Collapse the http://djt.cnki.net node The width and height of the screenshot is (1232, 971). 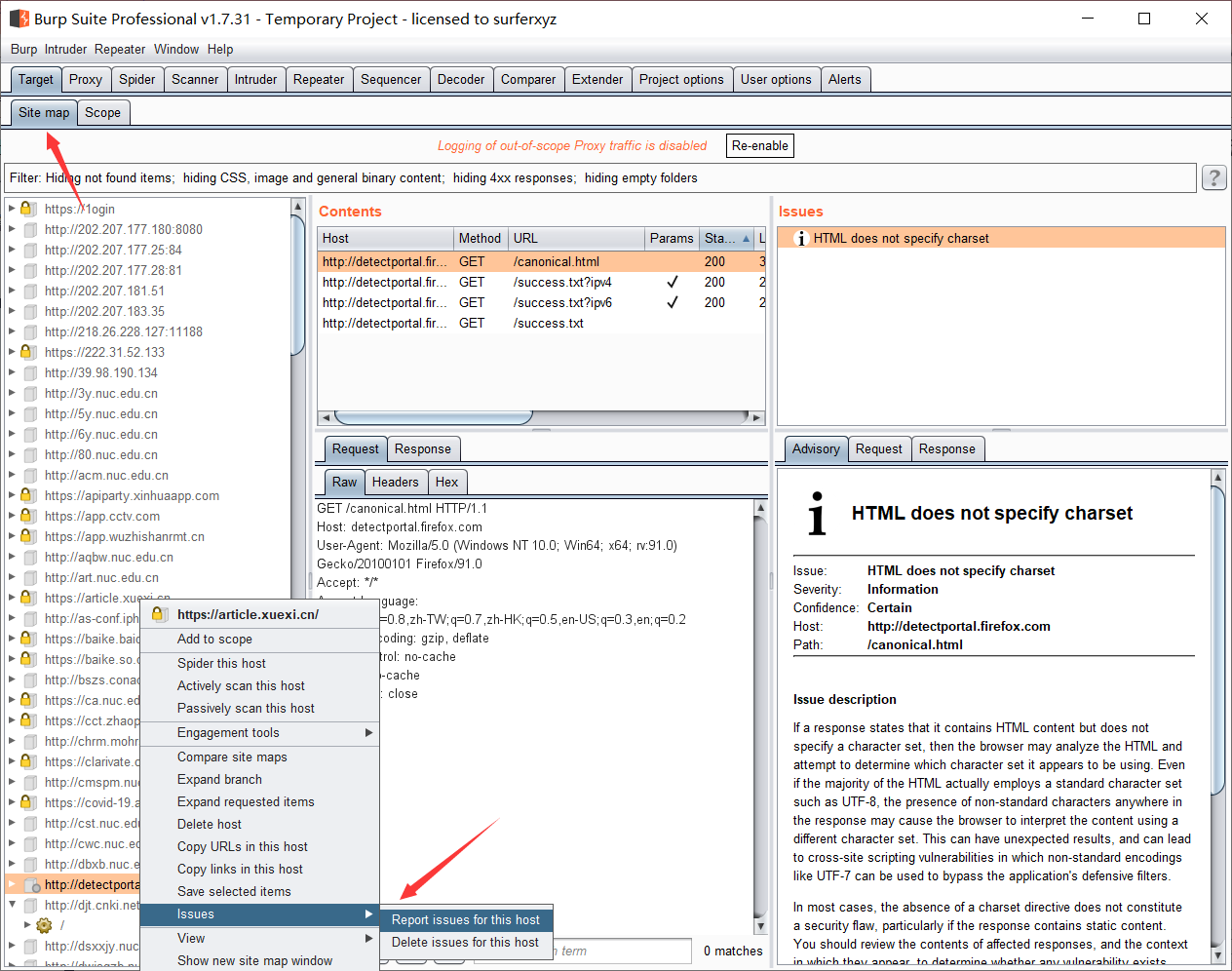point(12,905)
